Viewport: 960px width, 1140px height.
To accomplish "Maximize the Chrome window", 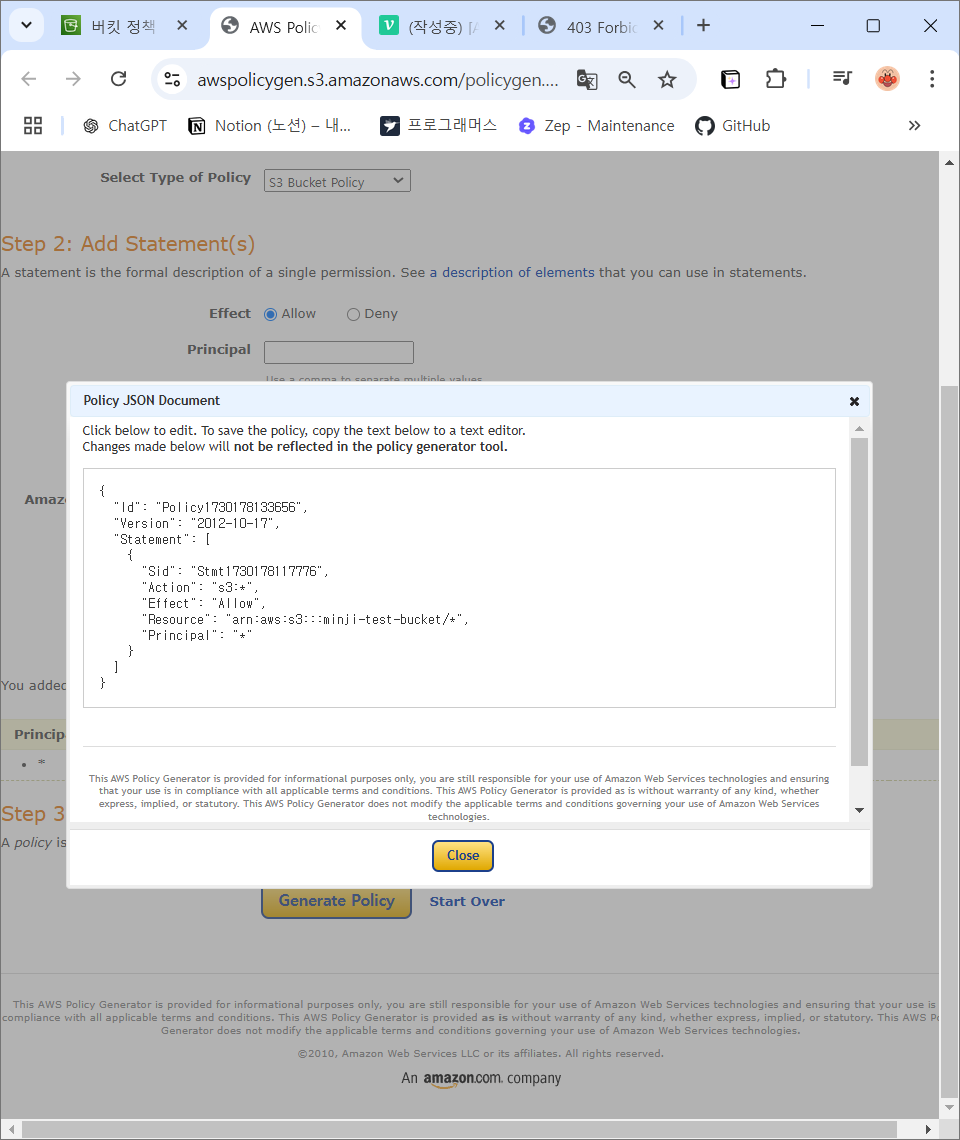I will click(873, 26).
